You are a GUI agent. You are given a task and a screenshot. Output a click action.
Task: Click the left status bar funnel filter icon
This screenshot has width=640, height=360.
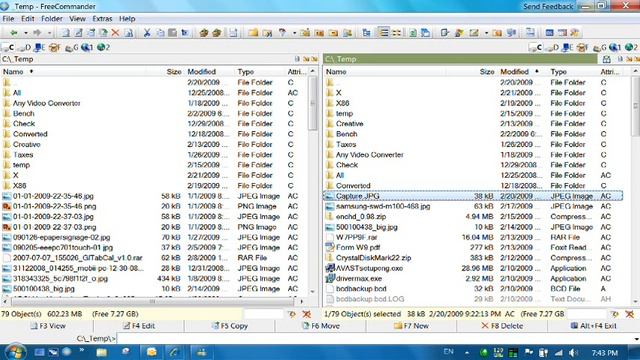292,314
